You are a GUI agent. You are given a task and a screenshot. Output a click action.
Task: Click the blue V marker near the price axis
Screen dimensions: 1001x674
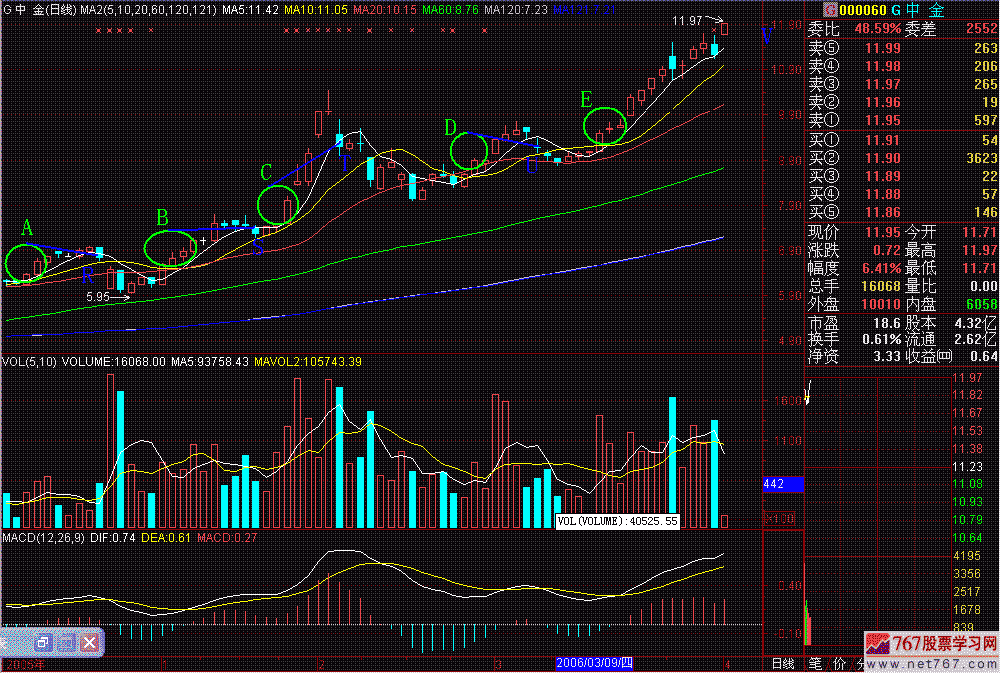click(767, 35)
